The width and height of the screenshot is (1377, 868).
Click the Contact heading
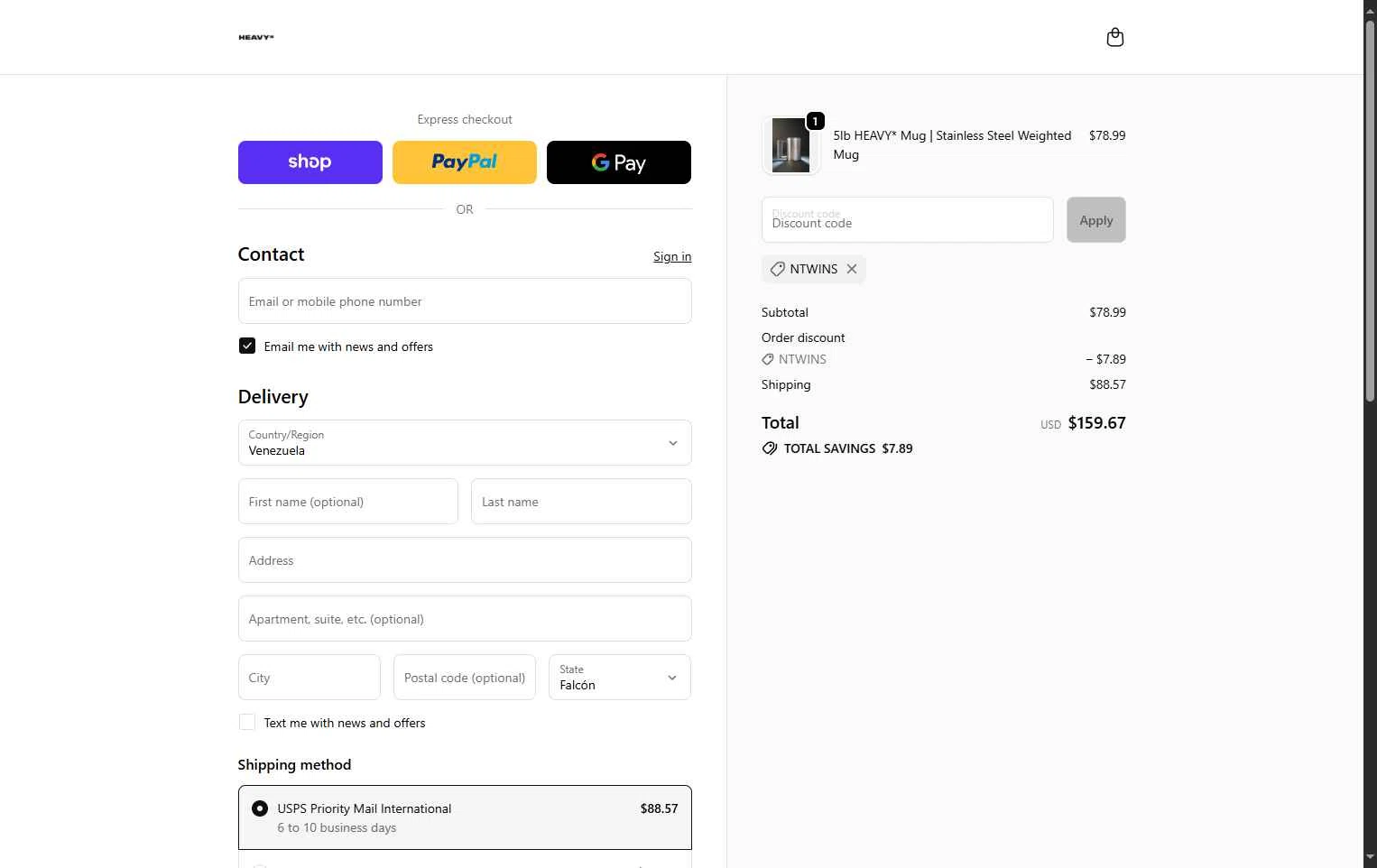[271, 254]
